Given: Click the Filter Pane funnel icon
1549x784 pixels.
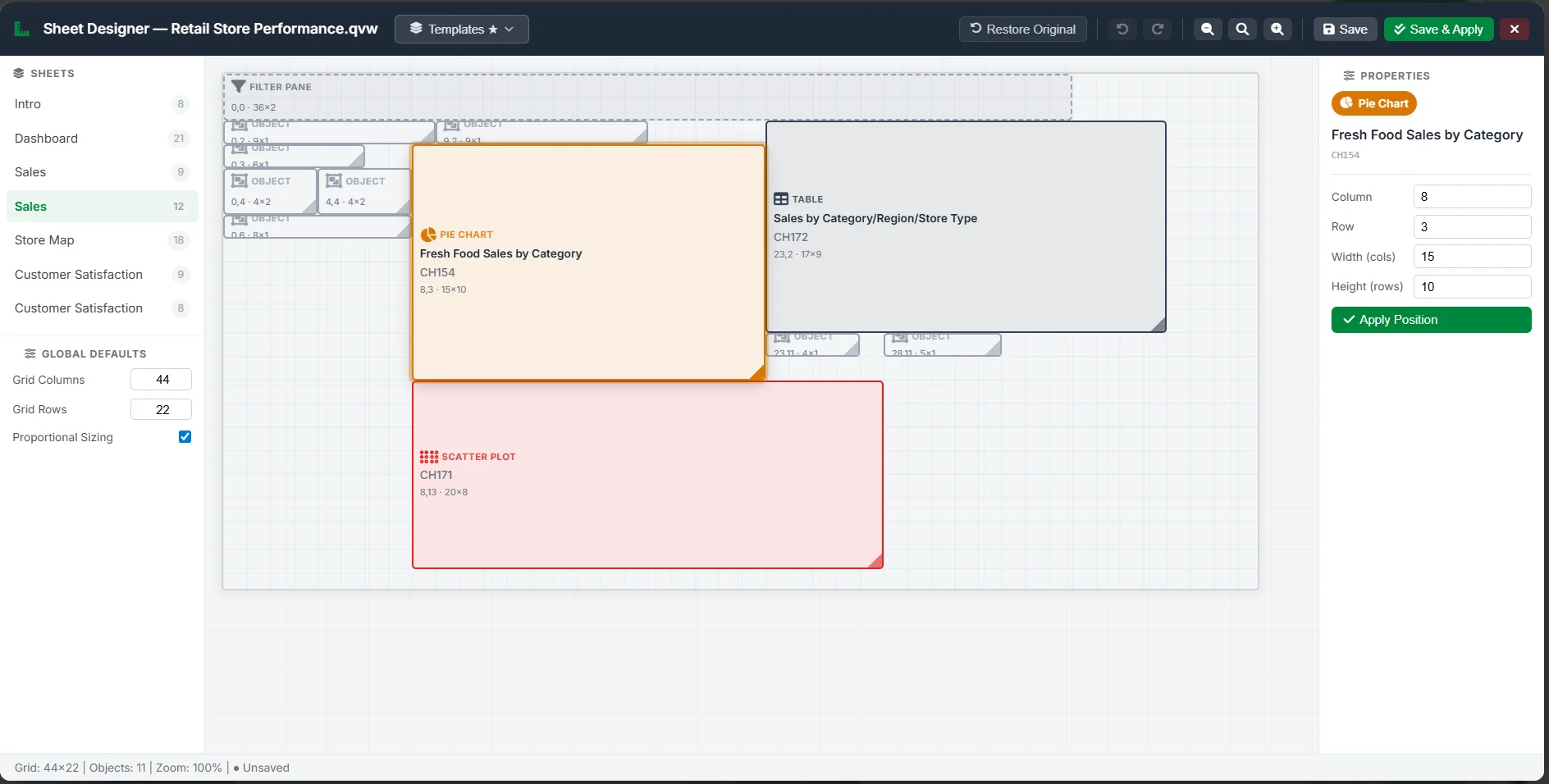Looking at the screenshot, I should tap(239, 86).
